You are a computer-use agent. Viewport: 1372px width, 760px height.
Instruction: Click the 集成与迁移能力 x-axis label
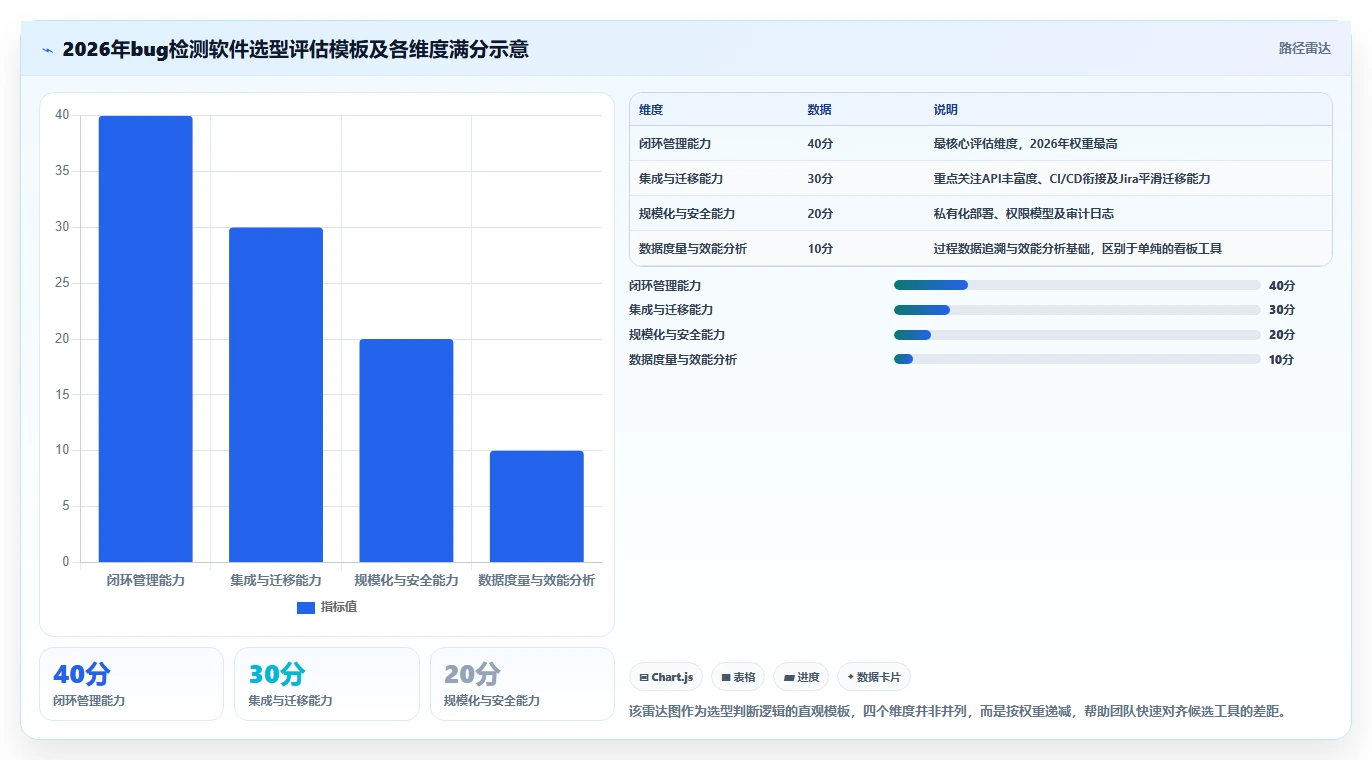tap(276, 580)
